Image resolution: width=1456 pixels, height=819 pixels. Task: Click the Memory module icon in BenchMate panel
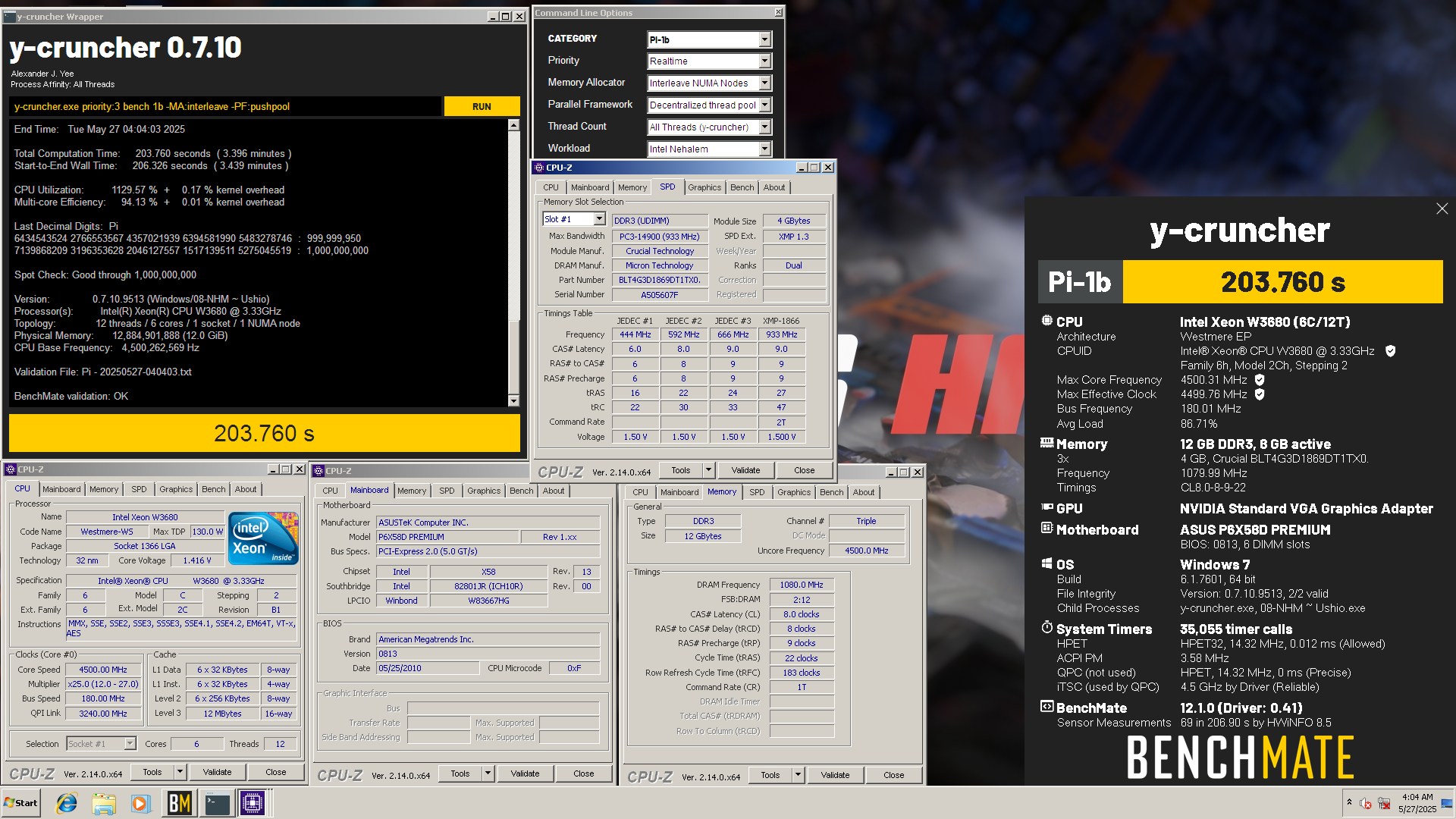(1046, 443)
